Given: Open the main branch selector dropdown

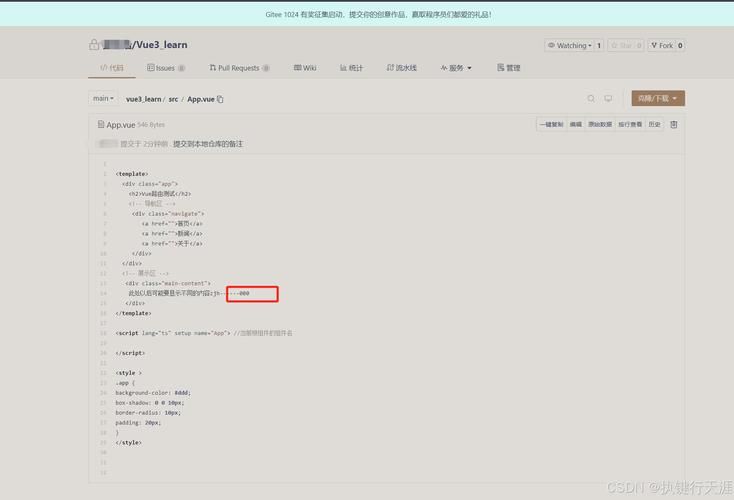Looking at the screenshot, I should [103, 98].
